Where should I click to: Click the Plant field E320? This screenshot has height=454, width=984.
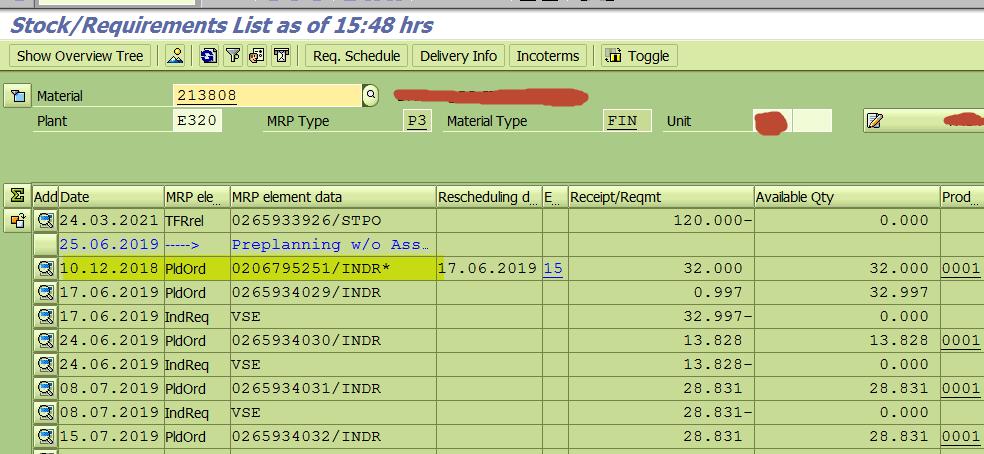point(197,121)
